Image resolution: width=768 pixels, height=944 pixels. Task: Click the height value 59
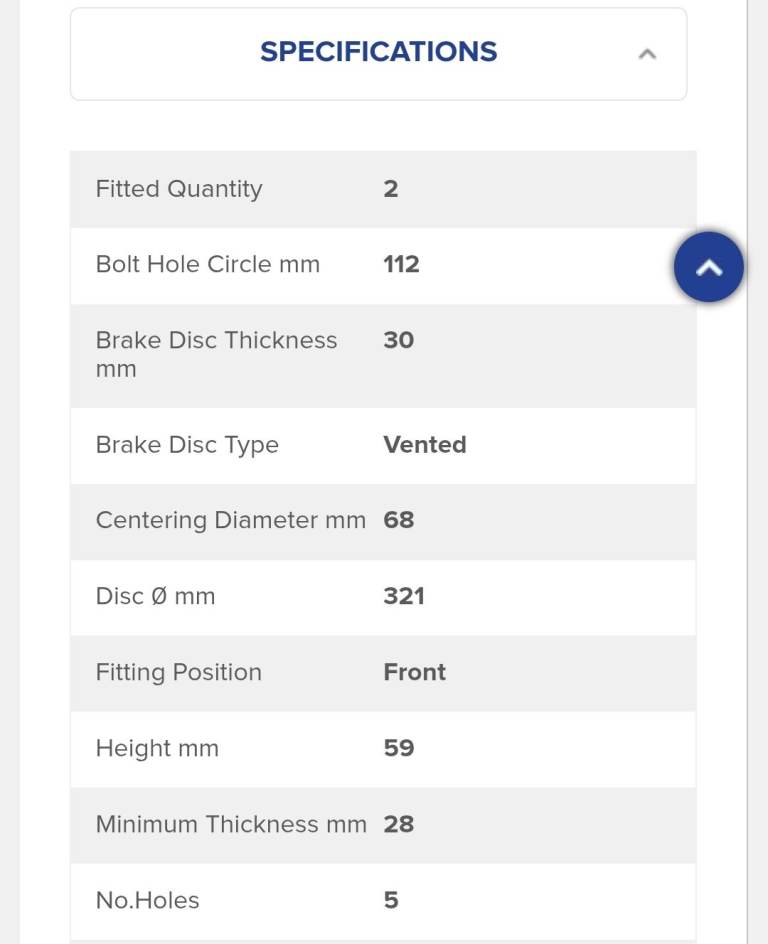[398, 749]
